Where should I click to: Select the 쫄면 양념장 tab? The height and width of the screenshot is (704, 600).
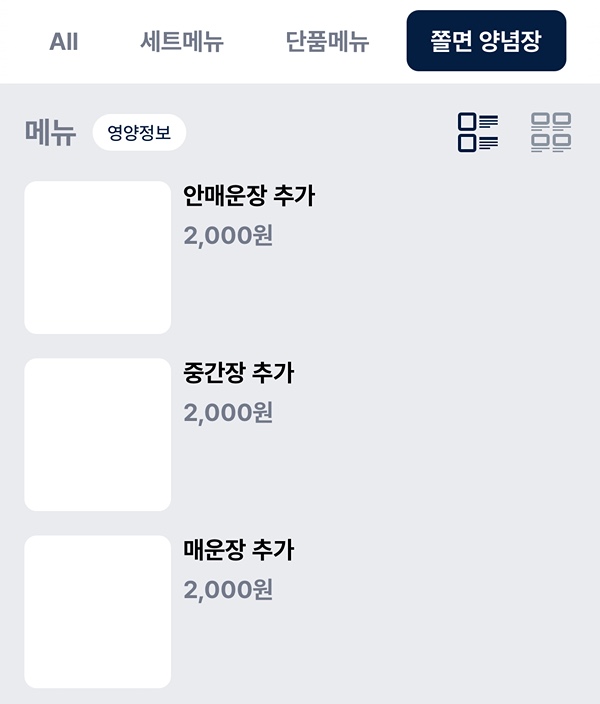pyautogui.click(x=486, y=42)
